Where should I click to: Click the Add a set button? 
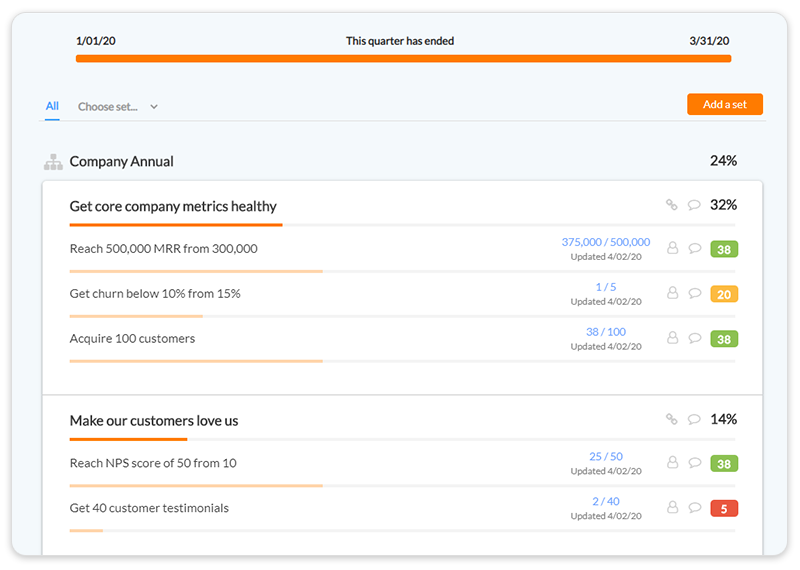point(724,105)
